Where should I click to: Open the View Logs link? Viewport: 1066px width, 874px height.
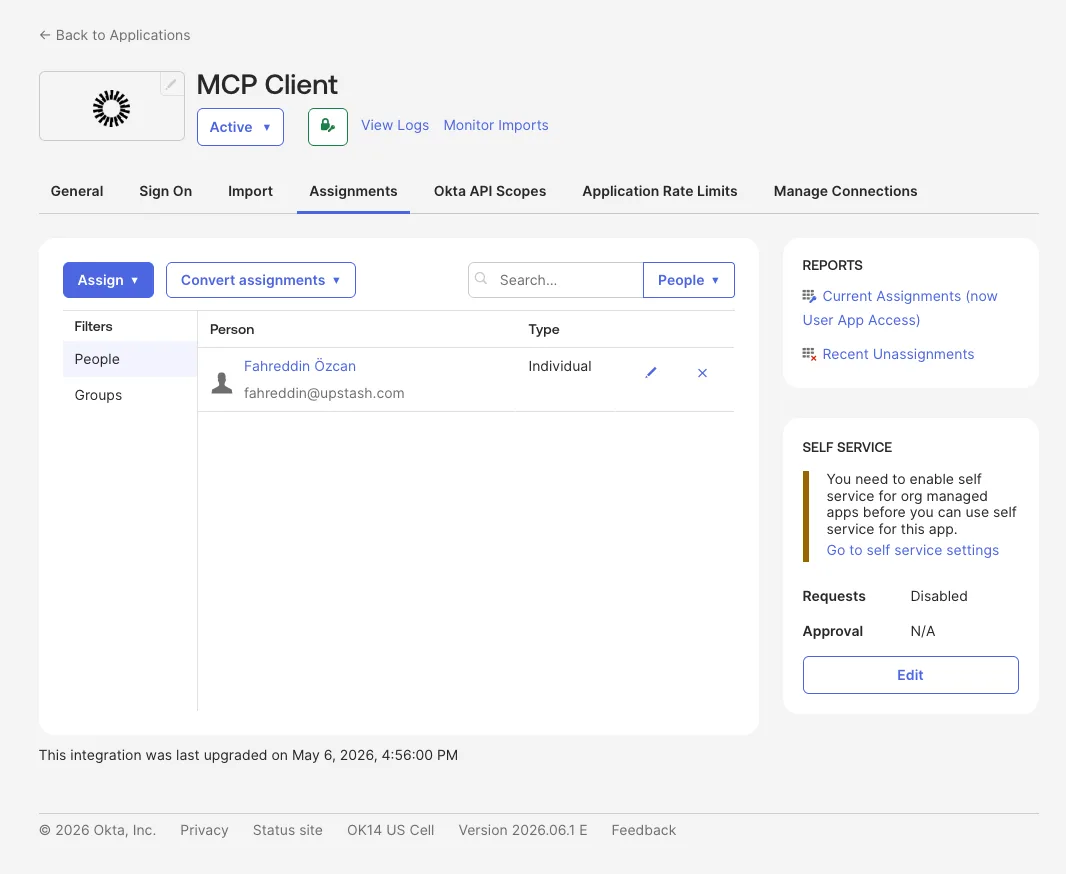[394, 125]
